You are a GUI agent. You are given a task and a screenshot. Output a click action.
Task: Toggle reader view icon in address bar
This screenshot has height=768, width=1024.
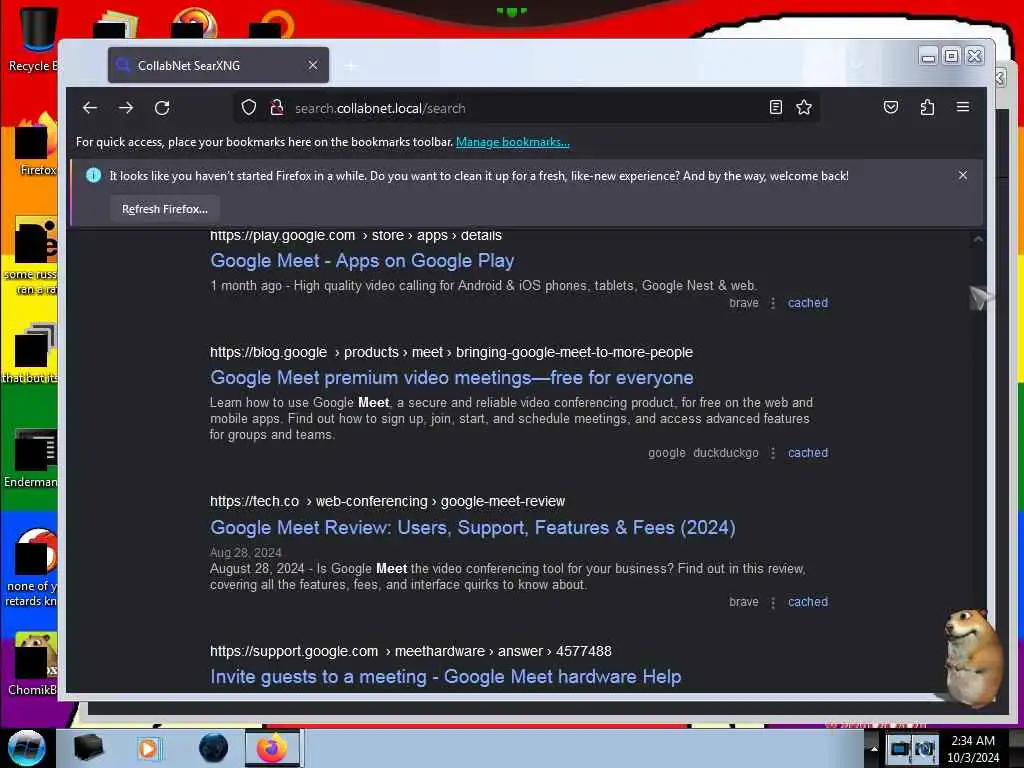pyautogui.click(x=775, y=107)
